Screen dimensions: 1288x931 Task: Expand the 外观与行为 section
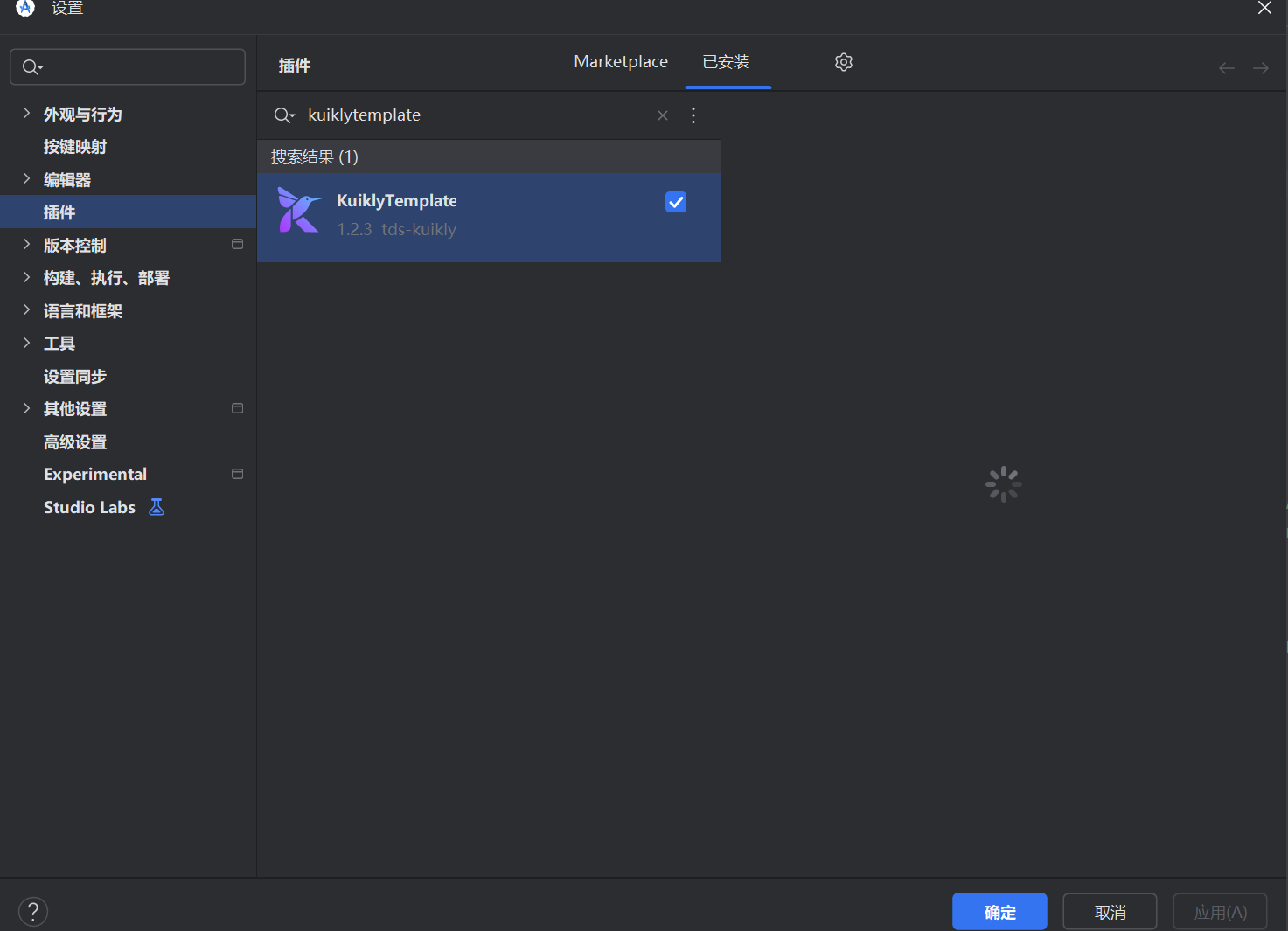point(26,113)
